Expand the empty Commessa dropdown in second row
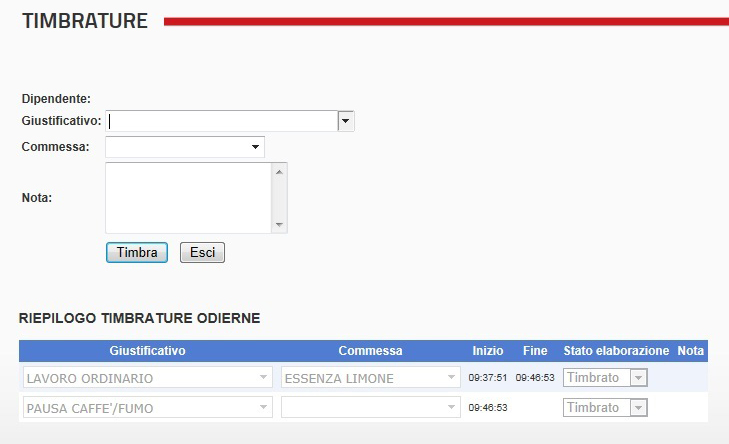The height and width of the screenshot is (444, 729). tap(452, 408)
